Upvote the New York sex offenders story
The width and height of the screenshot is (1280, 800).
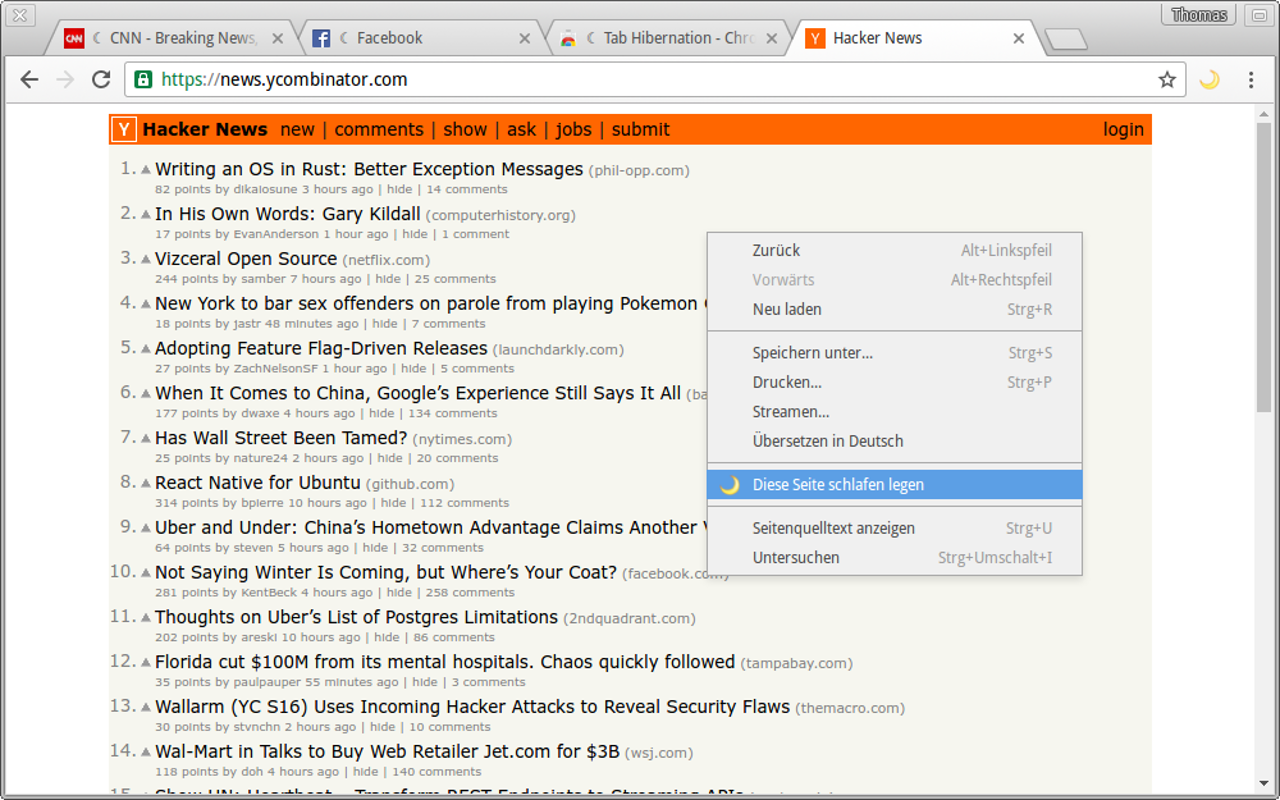[146, 305]
